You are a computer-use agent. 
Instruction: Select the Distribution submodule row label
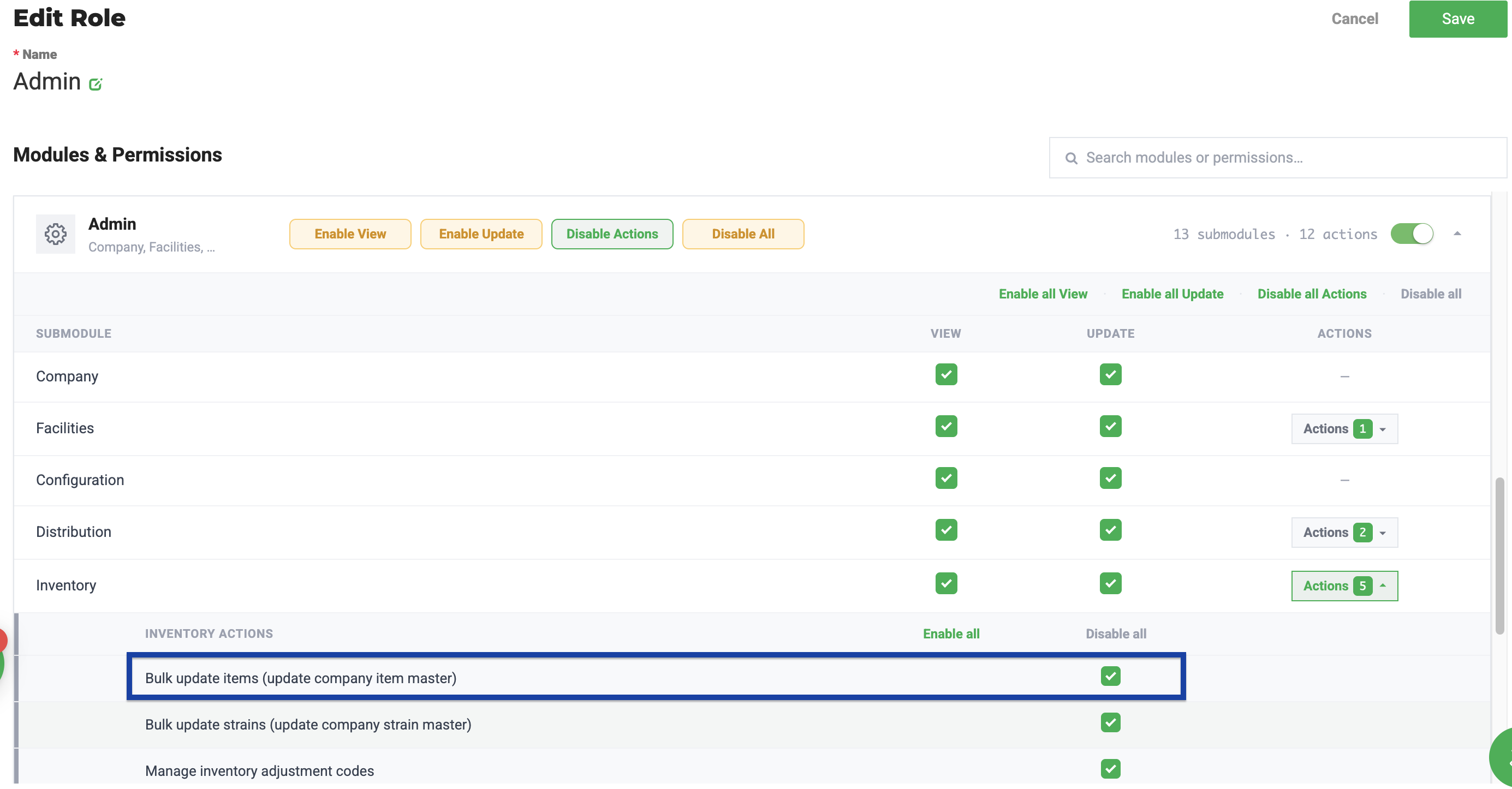(73, 532)
